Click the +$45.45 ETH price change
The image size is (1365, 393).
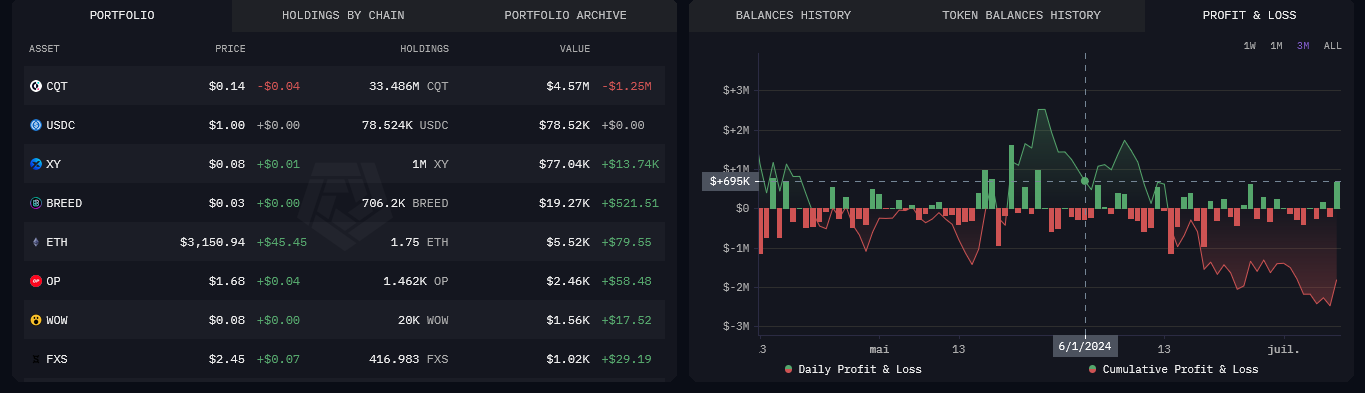click(282, 242)
